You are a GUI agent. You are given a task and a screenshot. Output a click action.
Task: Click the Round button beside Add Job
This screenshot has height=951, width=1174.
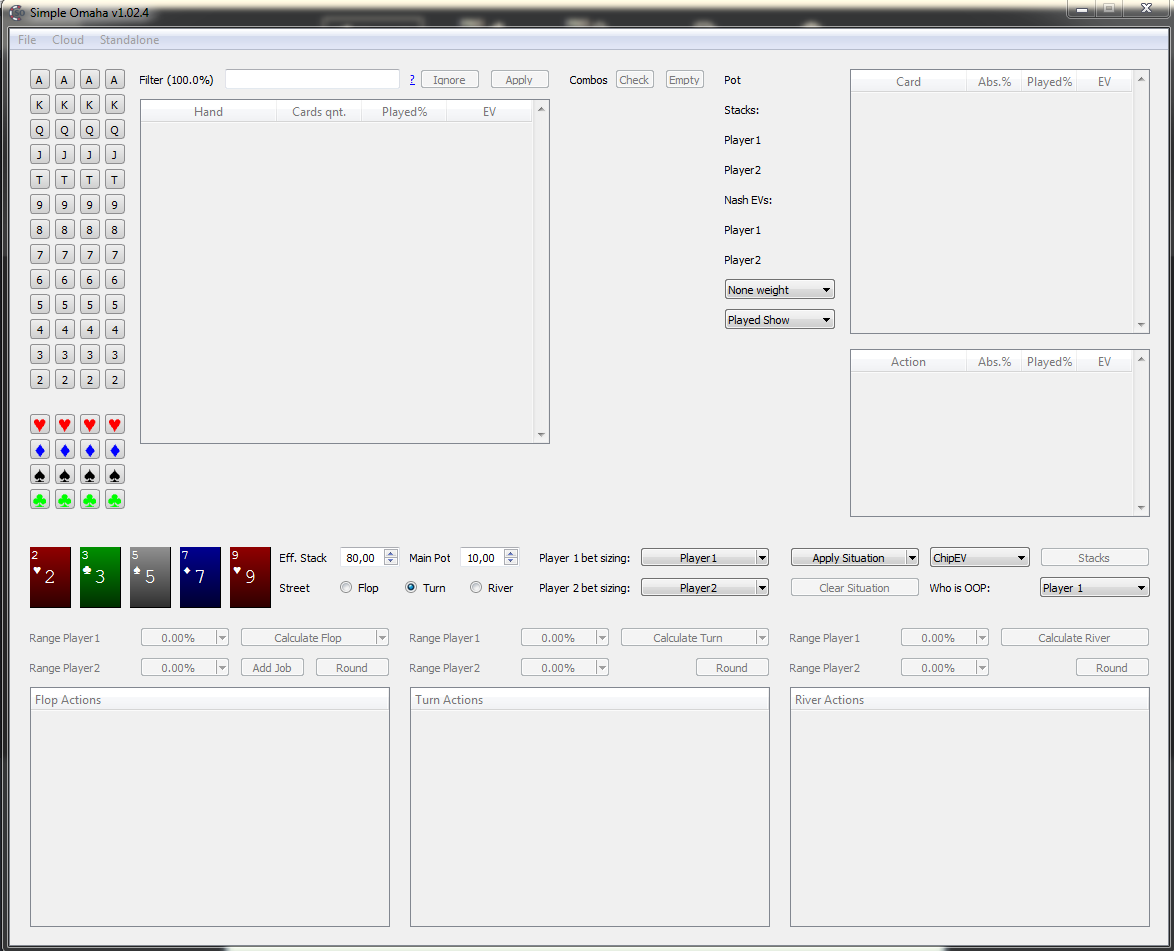352,668
